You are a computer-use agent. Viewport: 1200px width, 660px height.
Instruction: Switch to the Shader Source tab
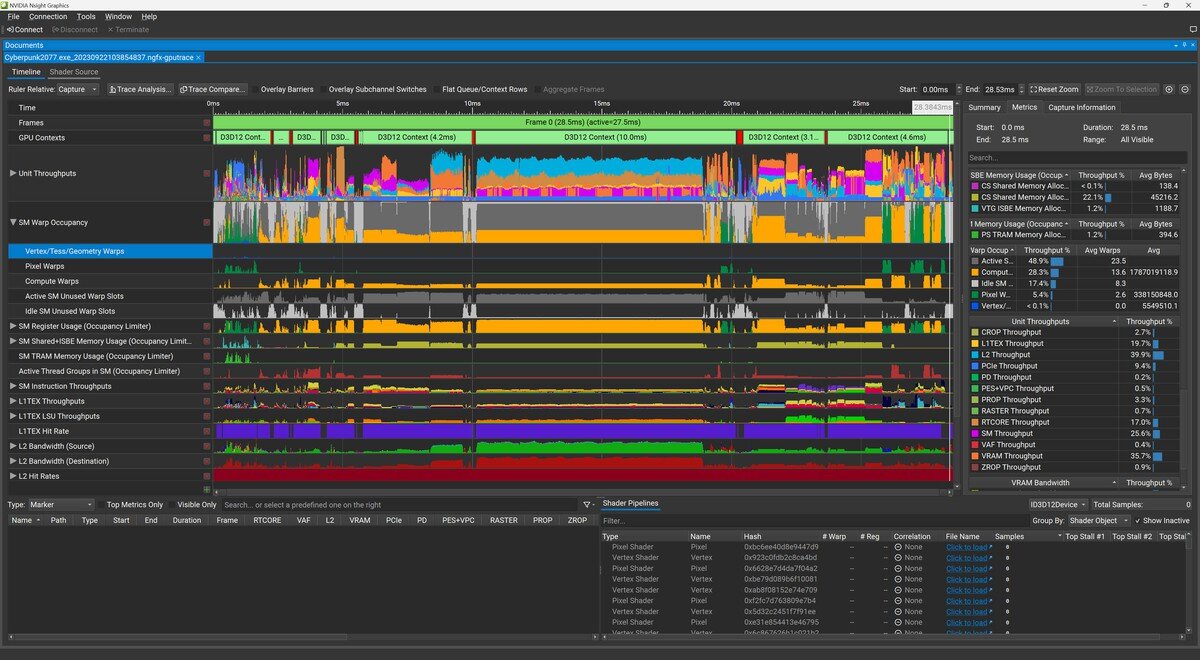(x=74, y=72)
